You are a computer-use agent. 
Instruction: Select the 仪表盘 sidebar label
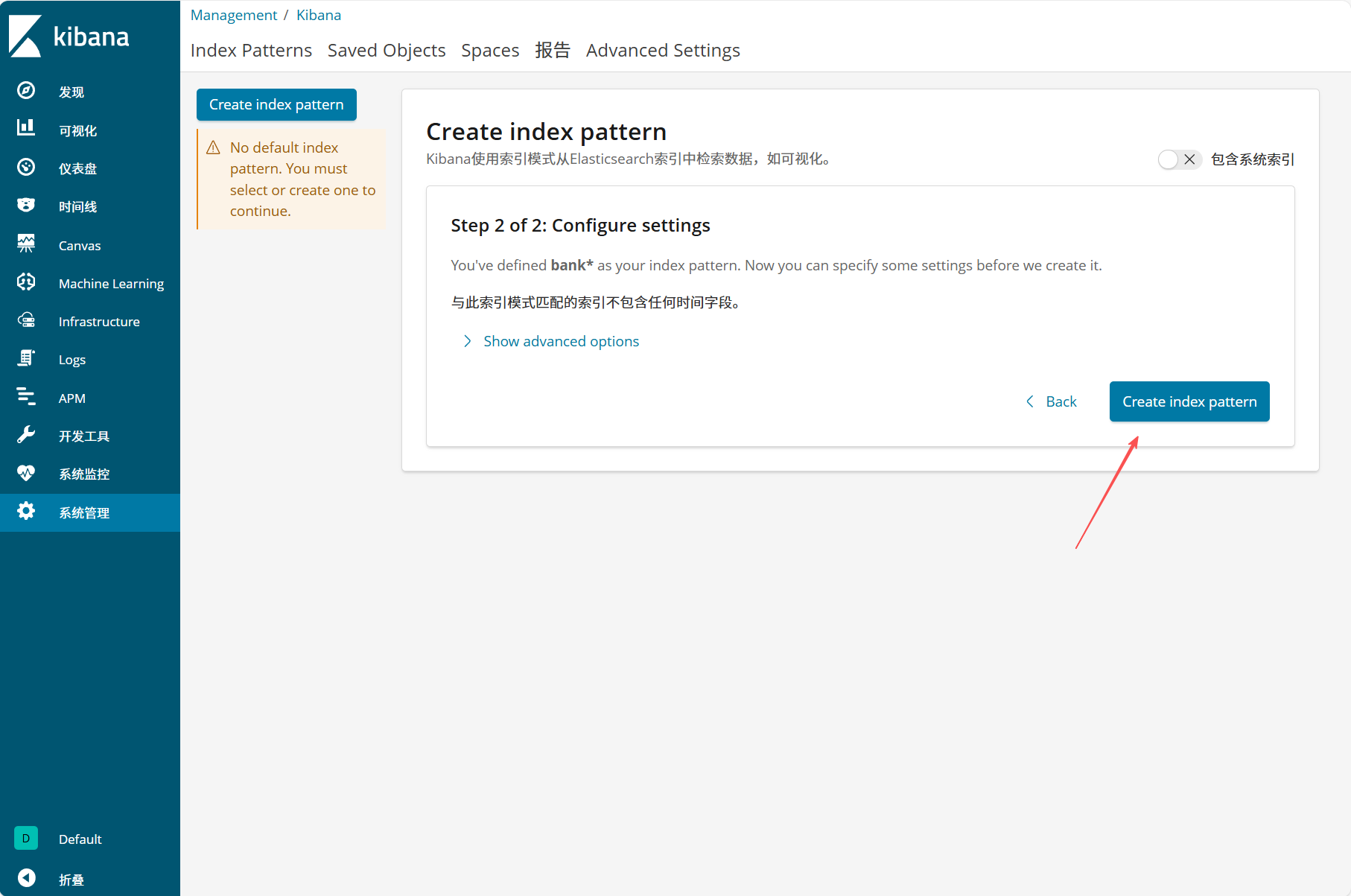click(x=78, y=169)
